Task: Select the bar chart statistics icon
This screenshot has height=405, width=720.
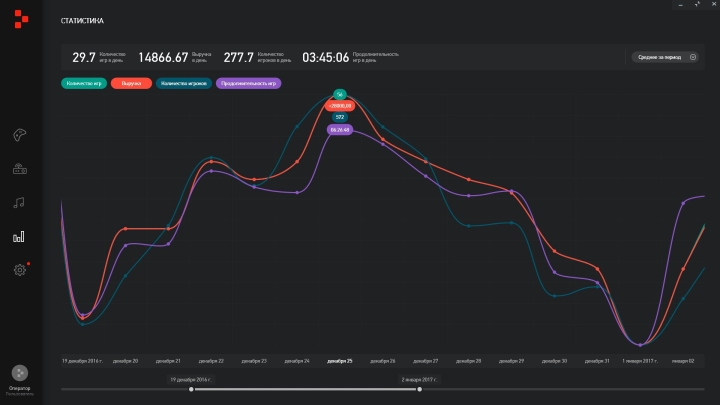Action: (x=18, y=237)
